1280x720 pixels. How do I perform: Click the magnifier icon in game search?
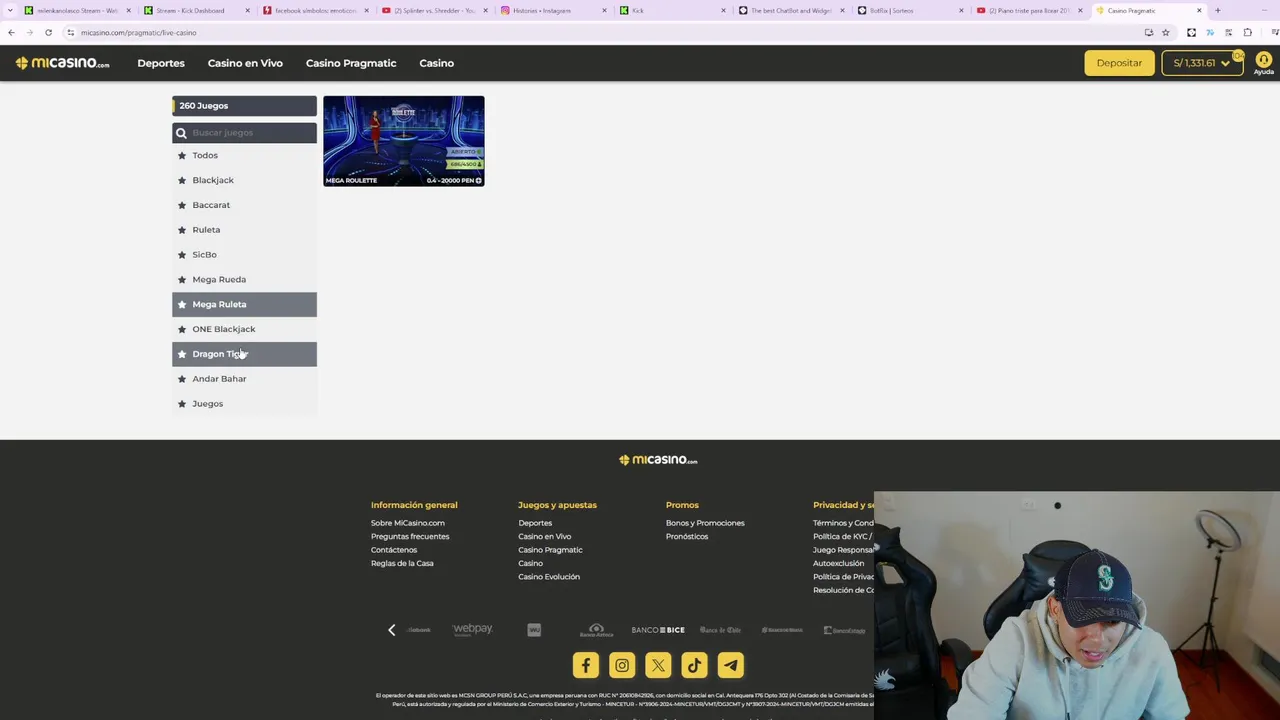click(181, 133)
